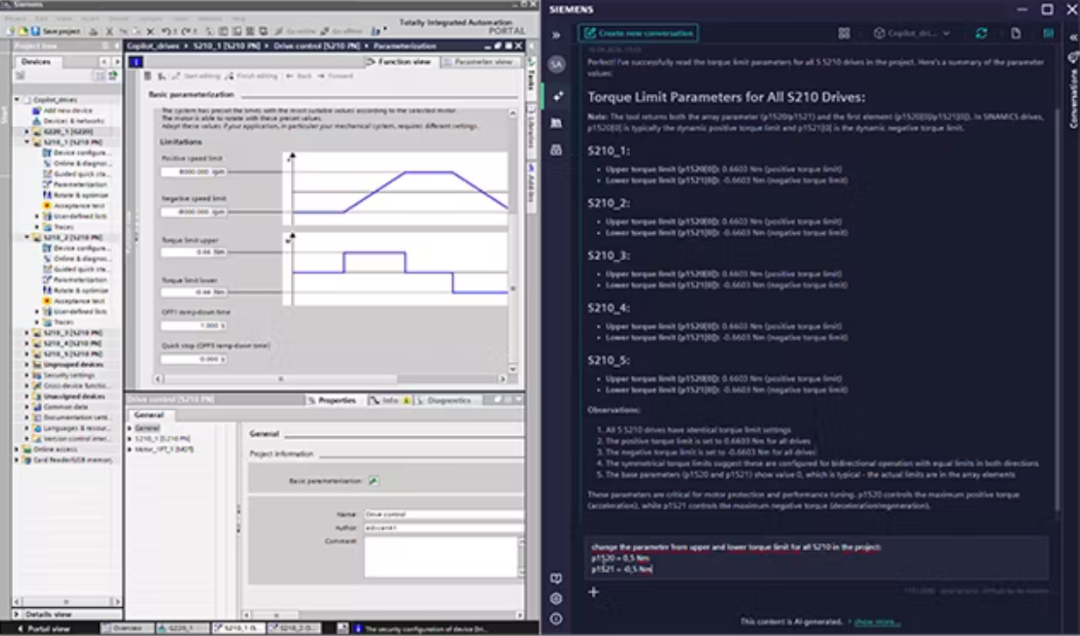Expand Motor_1FT_1 in inspector tree
The image size is (1080, 636).
pos(129,449)
